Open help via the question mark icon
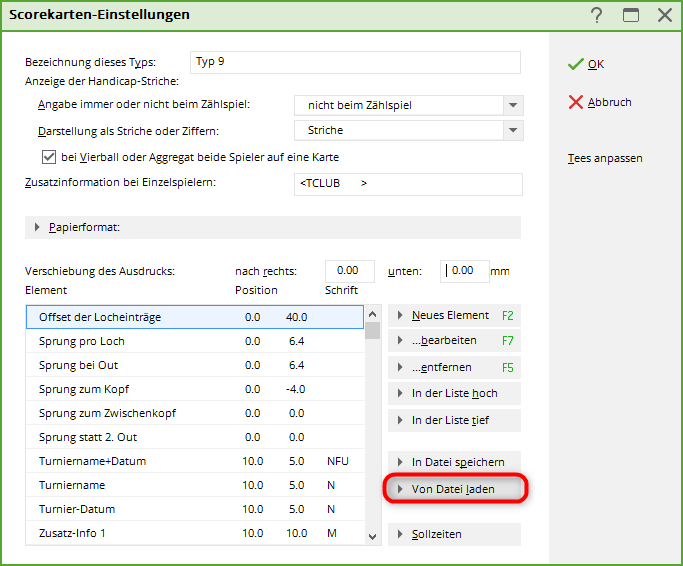The height and width of the screenshot is (566, 683). coord(597,15)
